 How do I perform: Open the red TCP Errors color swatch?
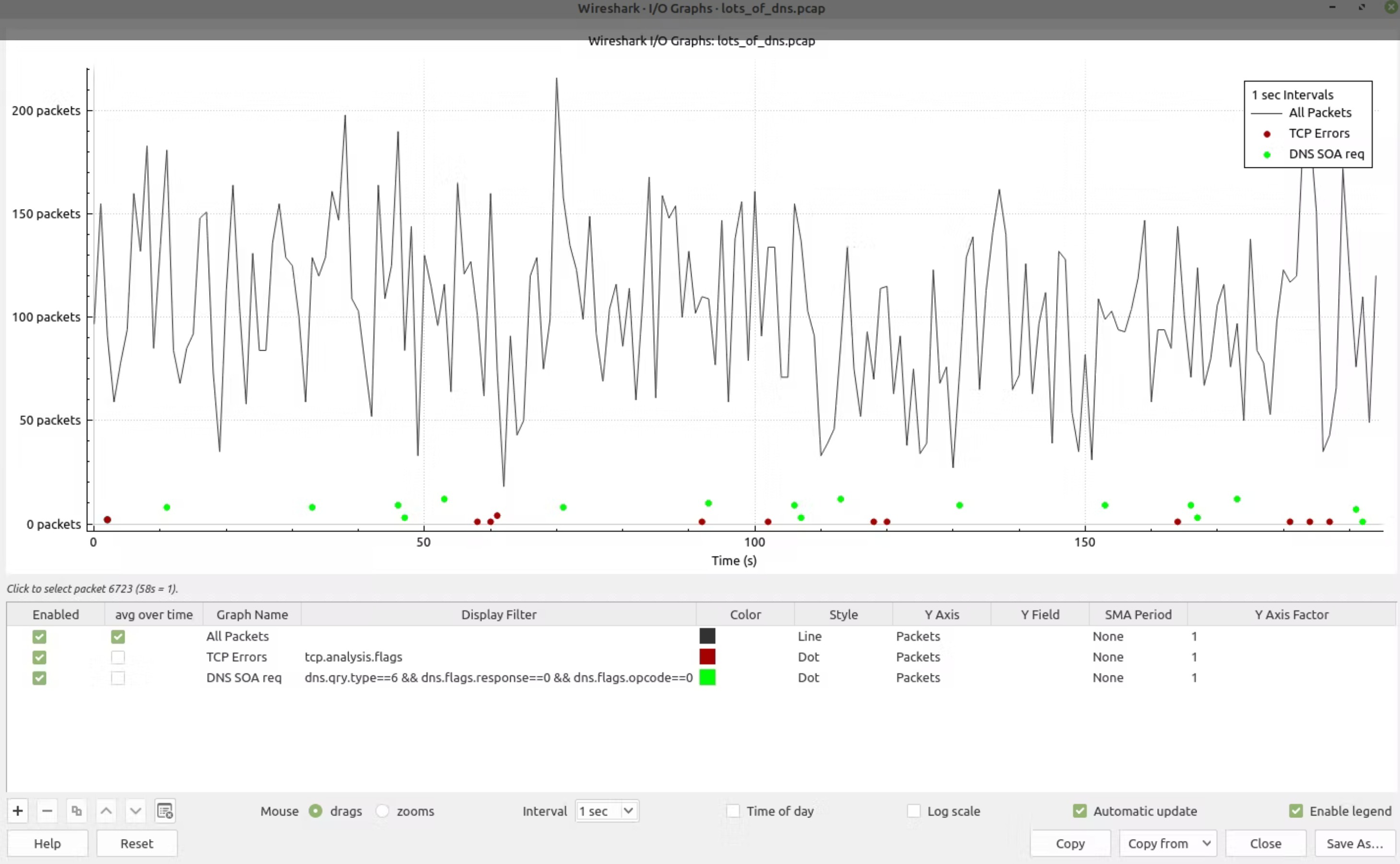[707, 656]
